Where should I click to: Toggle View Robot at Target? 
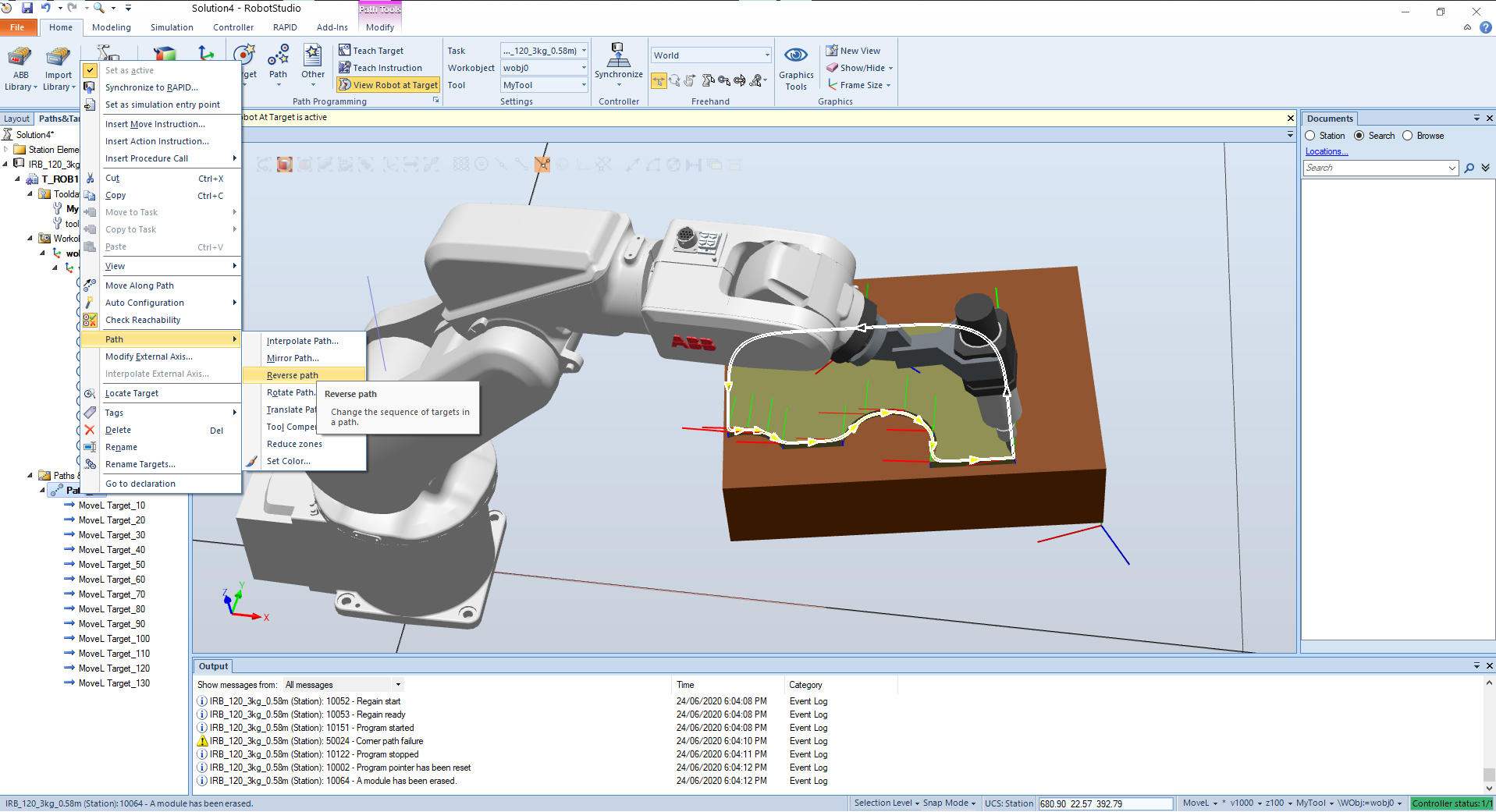388,85
